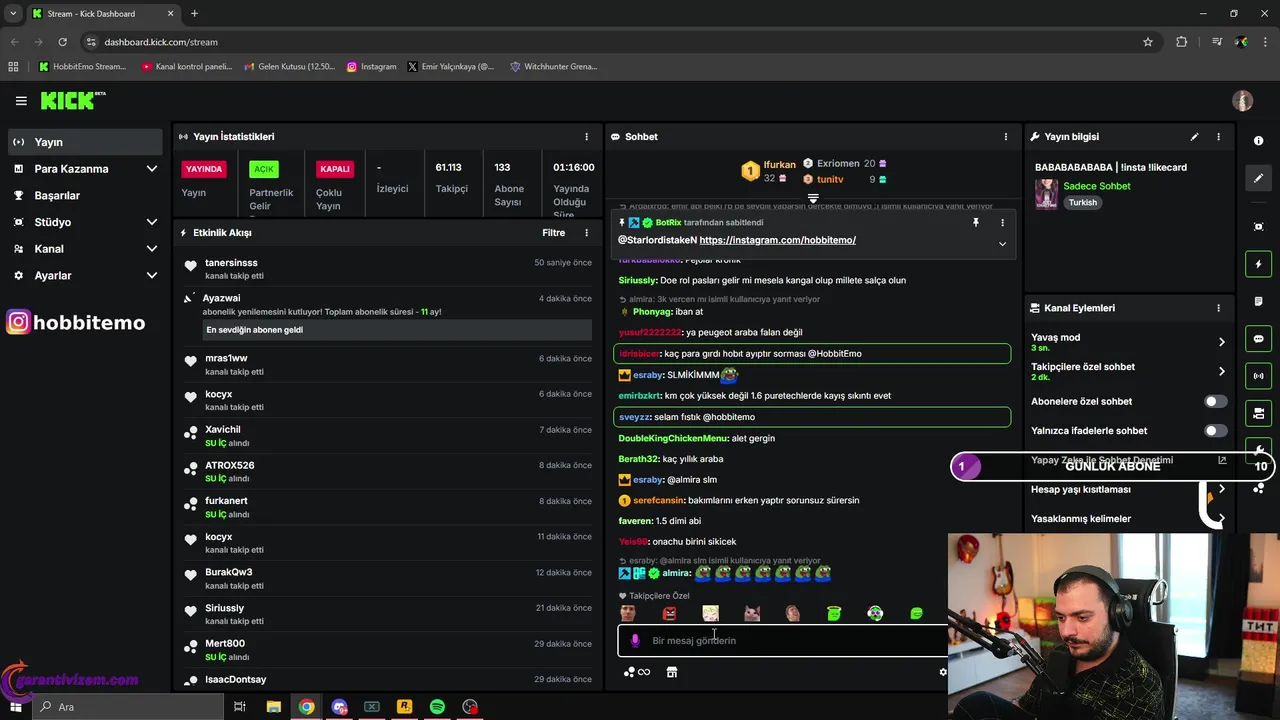Toggle the channel actions camera icon in sidebar
Image resolution: width=1280 pixels, height=720 pixels.
click(1259, 413)
